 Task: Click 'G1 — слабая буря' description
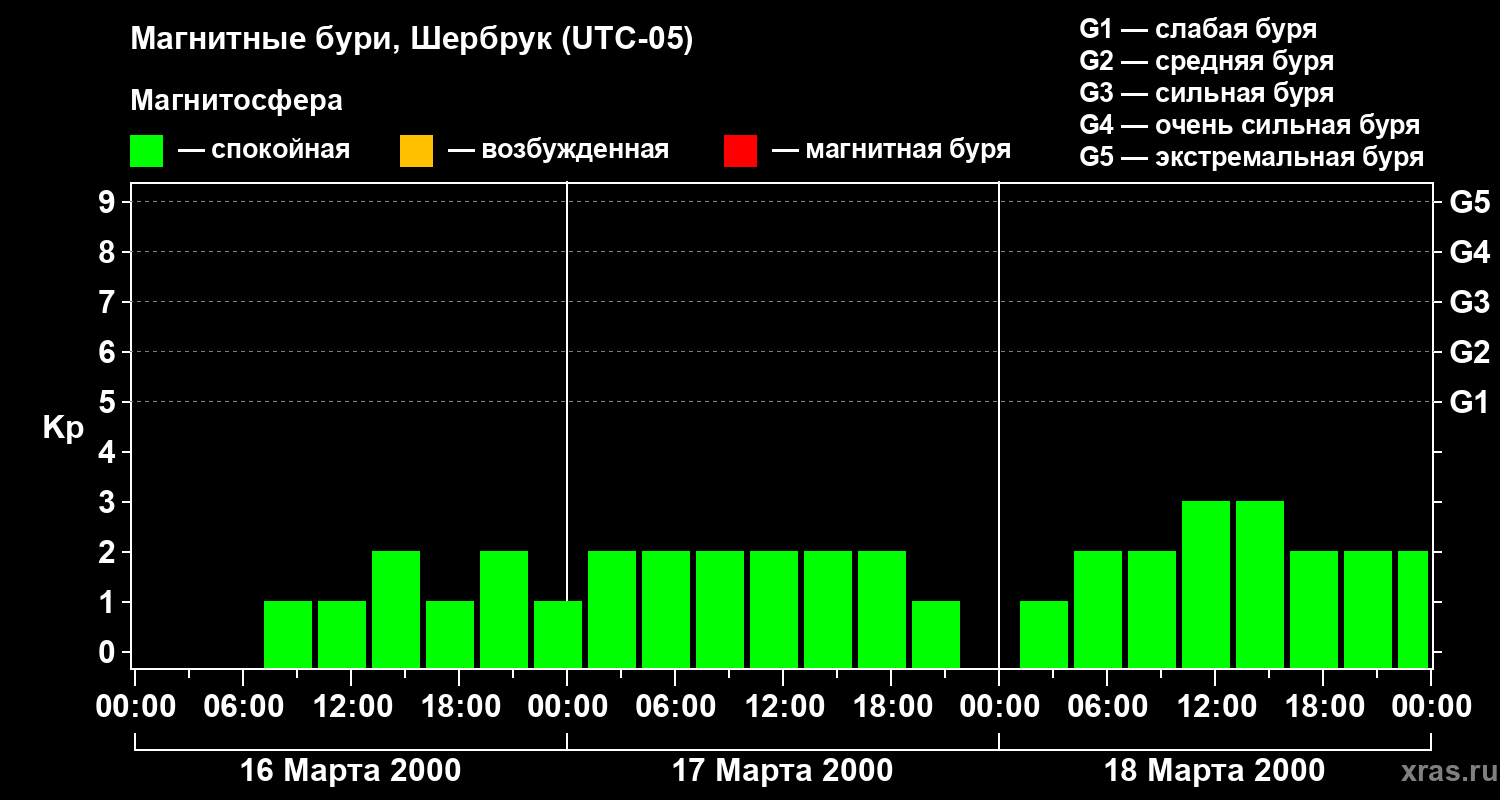point(1198,29)
